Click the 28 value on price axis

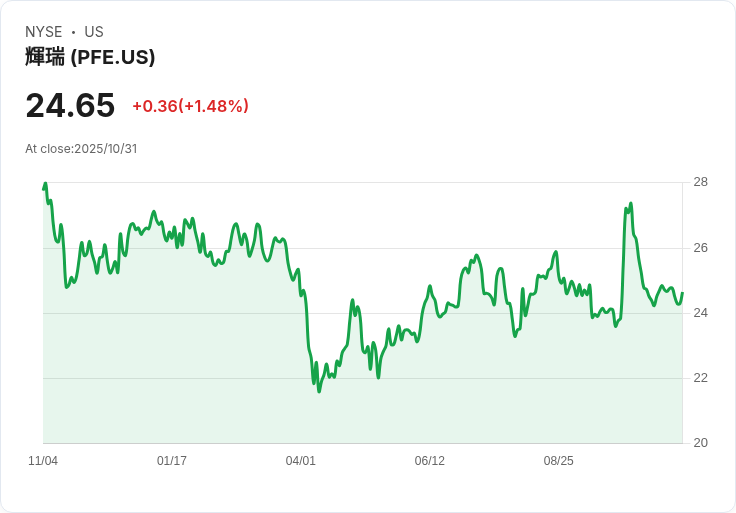pos(701,182)
